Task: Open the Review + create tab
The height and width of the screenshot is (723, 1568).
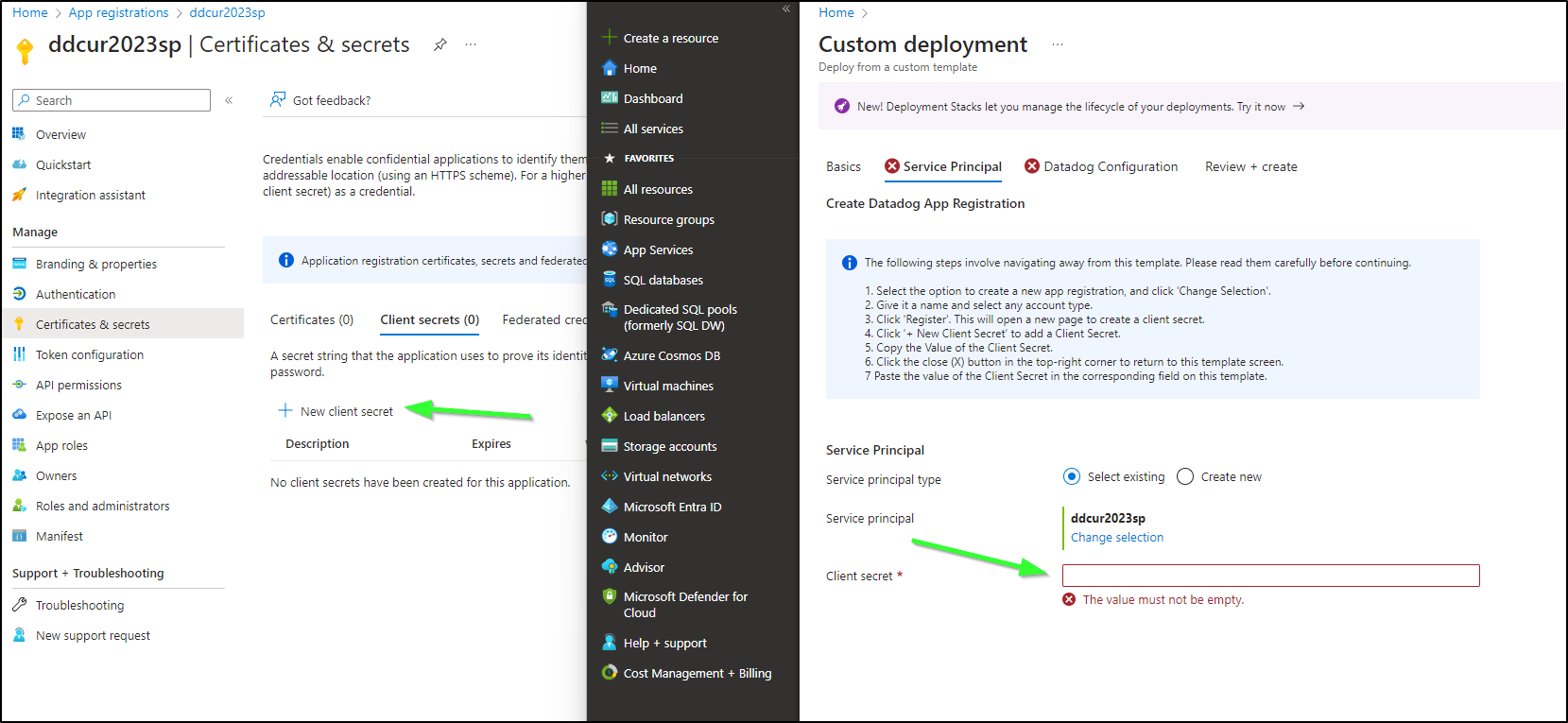Action: 1250,166
